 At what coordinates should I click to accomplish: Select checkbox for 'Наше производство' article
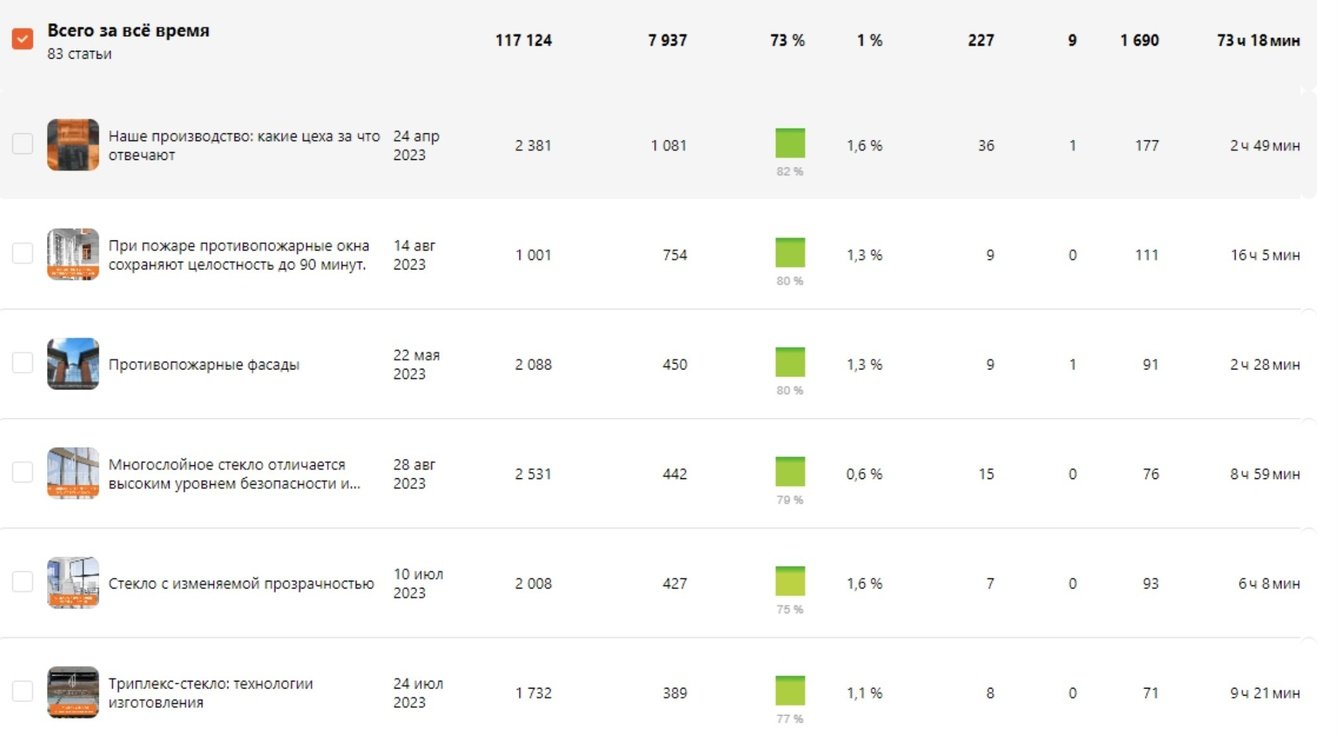[22, 144]
